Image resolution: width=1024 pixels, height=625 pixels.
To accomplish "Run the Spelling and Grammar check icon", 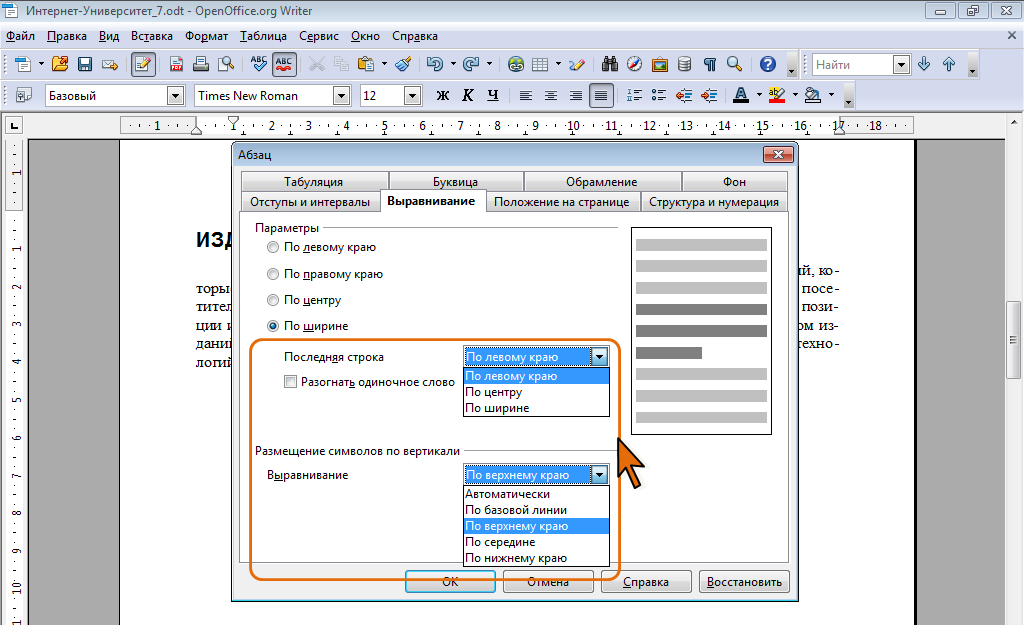I will 259,64.
